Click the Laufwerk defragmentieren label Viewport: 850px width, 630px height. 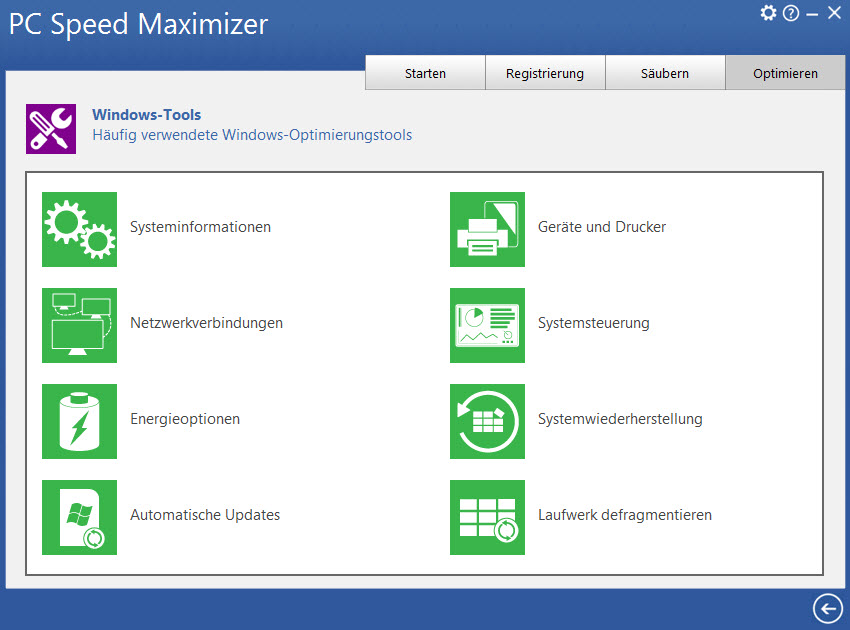(x=625, y=515)
